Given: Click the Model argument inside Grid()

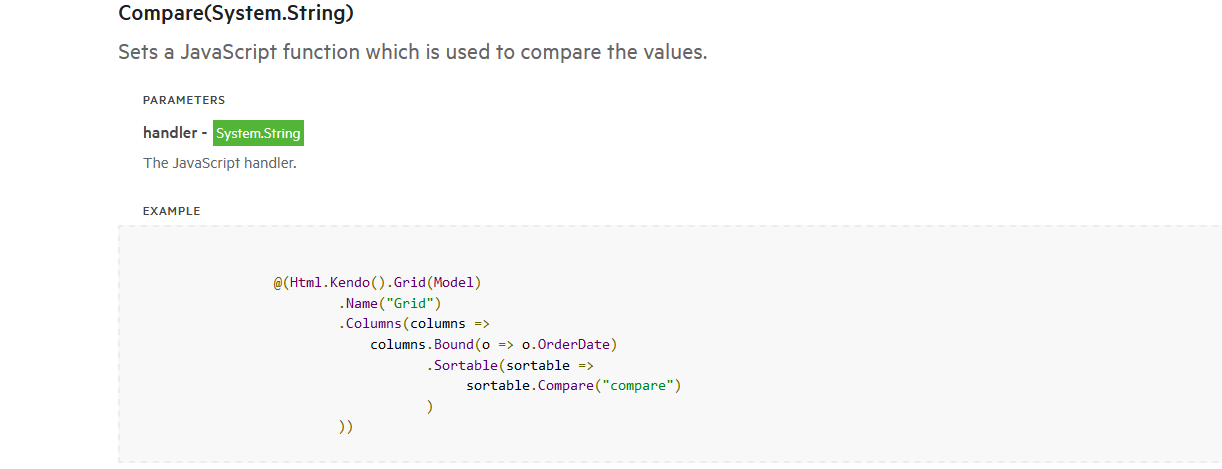Looking at the screenshot, I should pos(453,282).
